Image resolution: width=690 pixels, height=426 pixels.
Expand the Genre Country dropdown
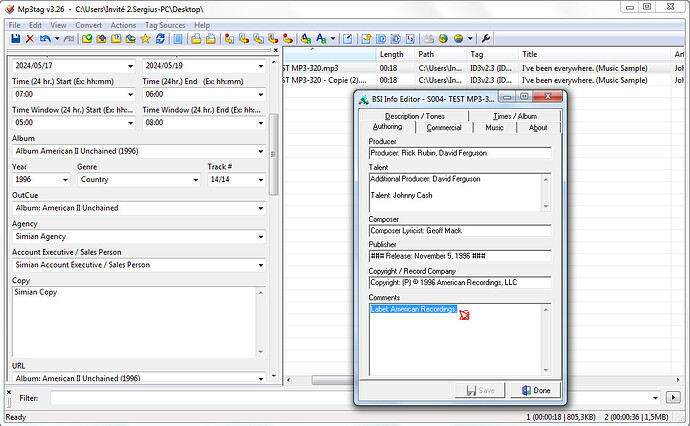pyautogui.click(x=195, y=180)
